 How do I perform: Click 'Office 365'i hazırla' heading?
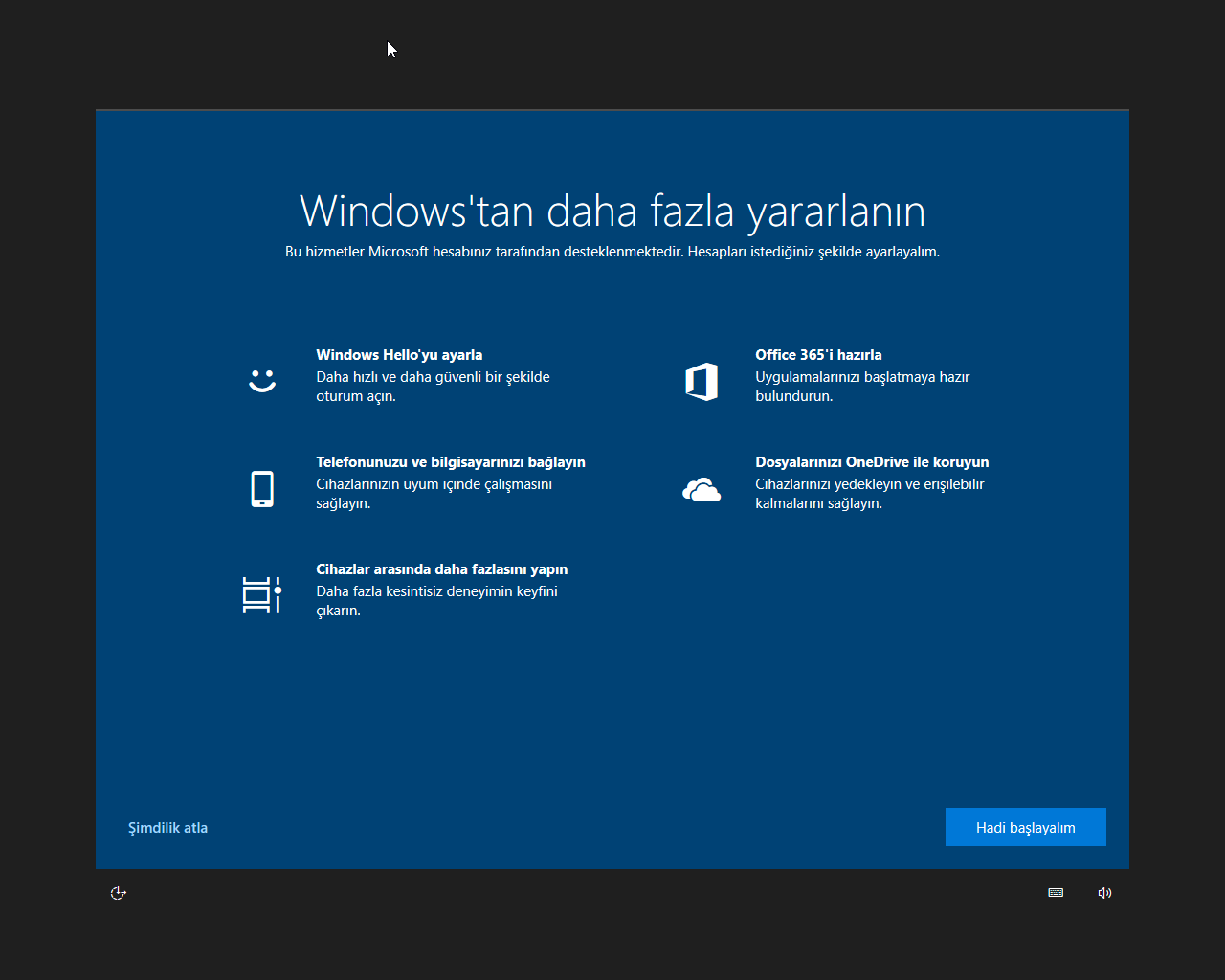[818, 355]
